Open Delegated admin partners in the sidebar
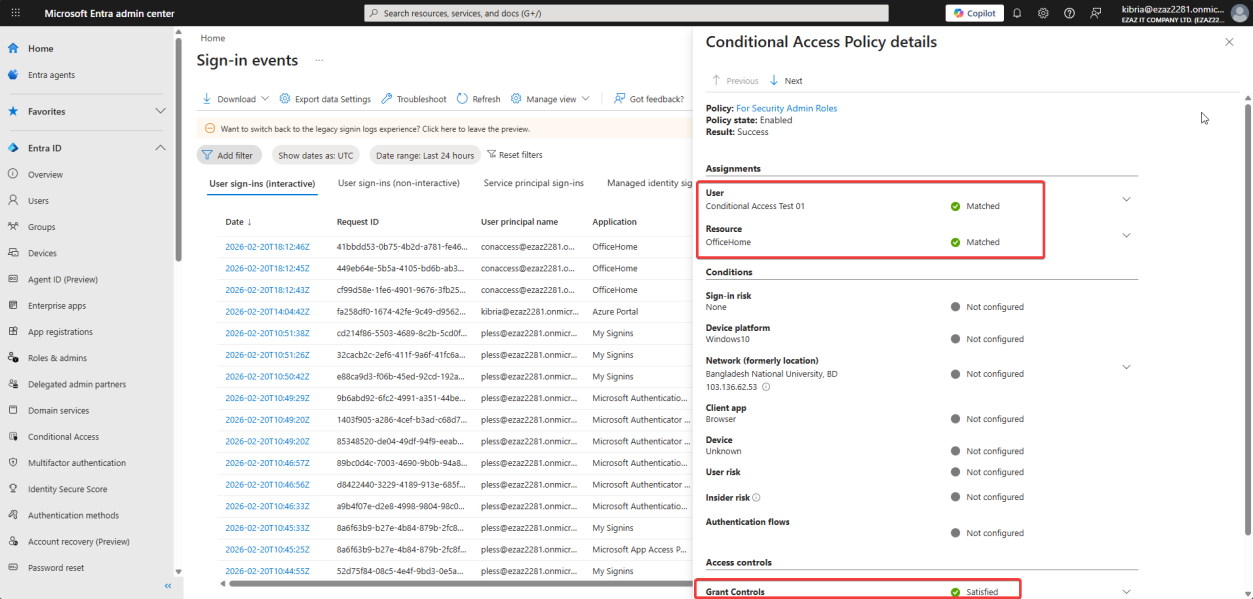1253x599 pixels. tap(77, 384)
